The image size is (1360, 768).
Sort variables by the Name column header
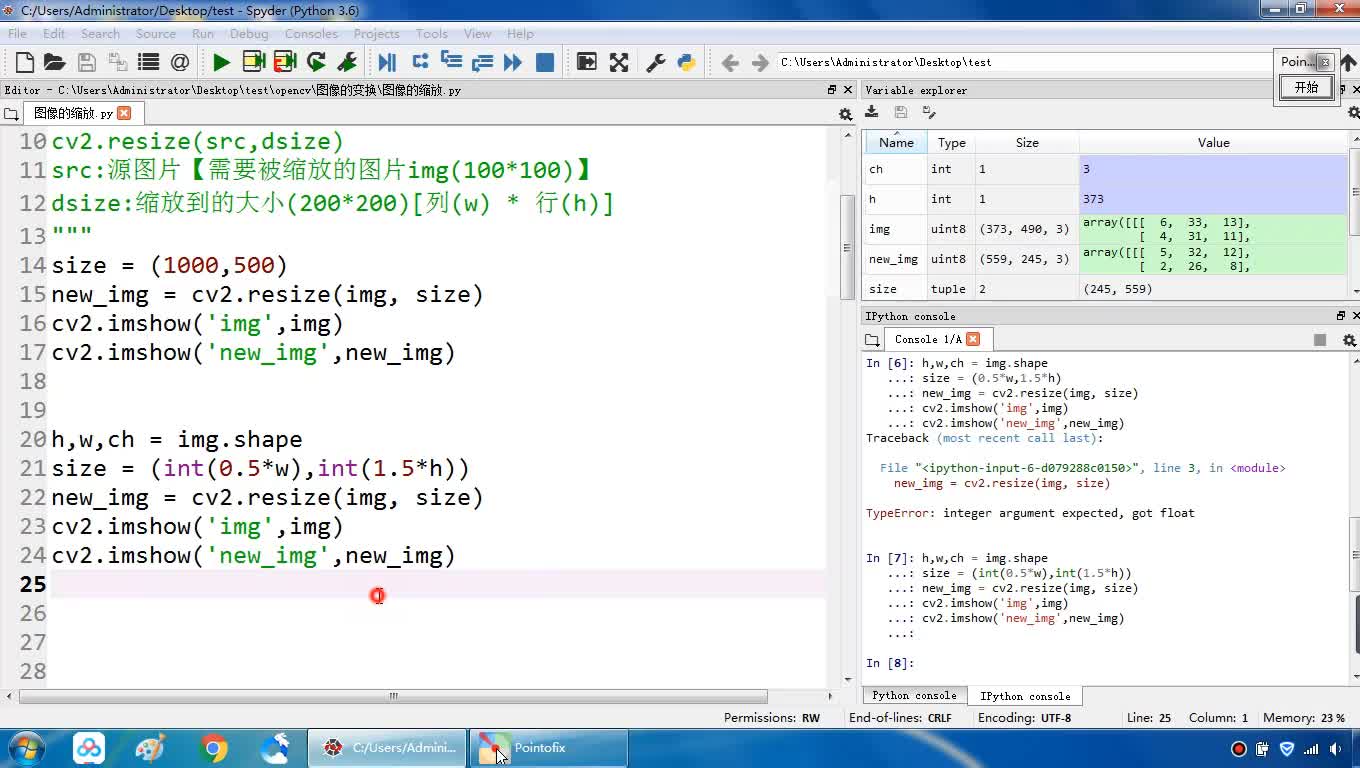click(896, 143)
